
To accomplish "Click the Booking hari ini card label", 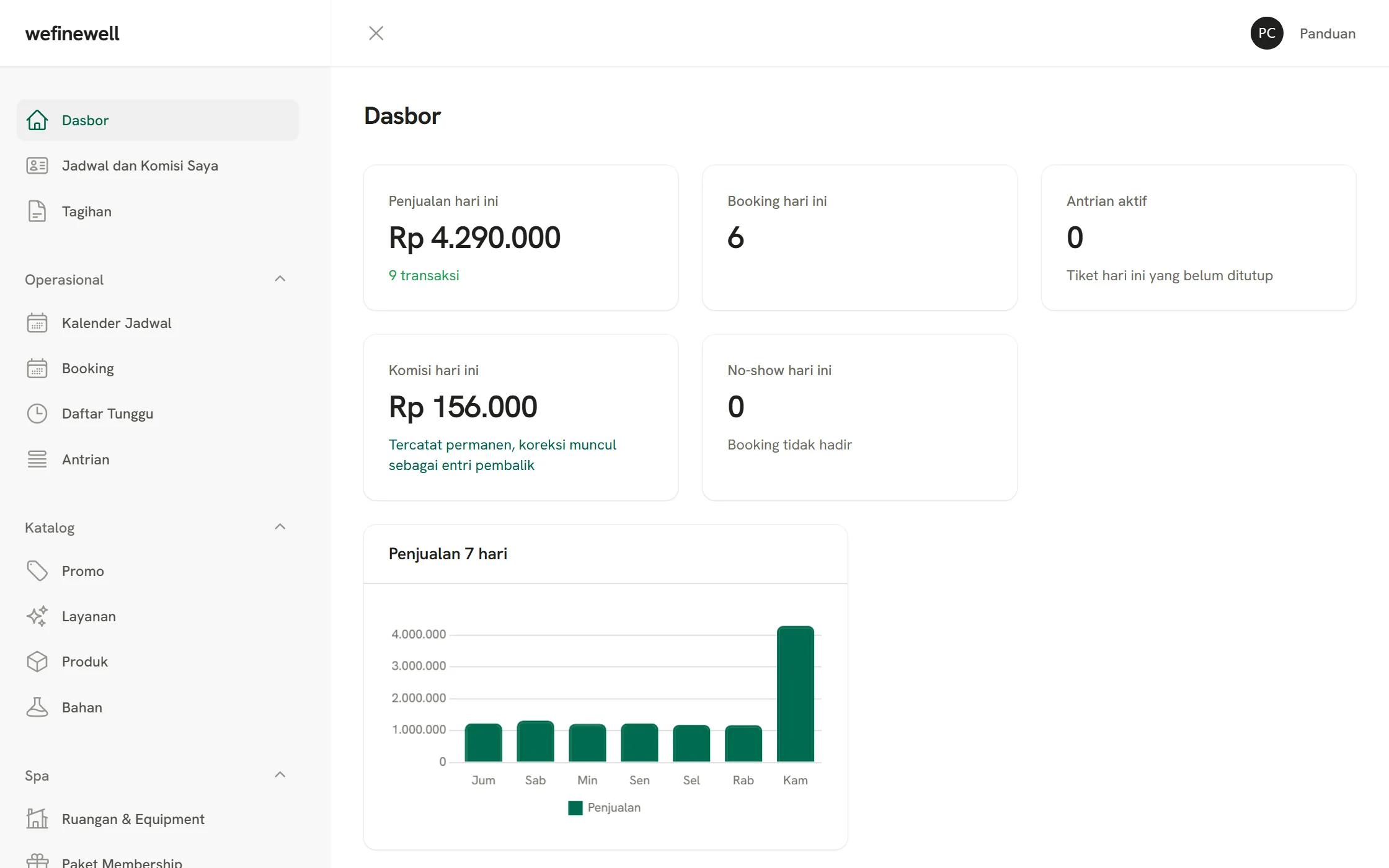I will pyautogui.click(x=777, y=201).
